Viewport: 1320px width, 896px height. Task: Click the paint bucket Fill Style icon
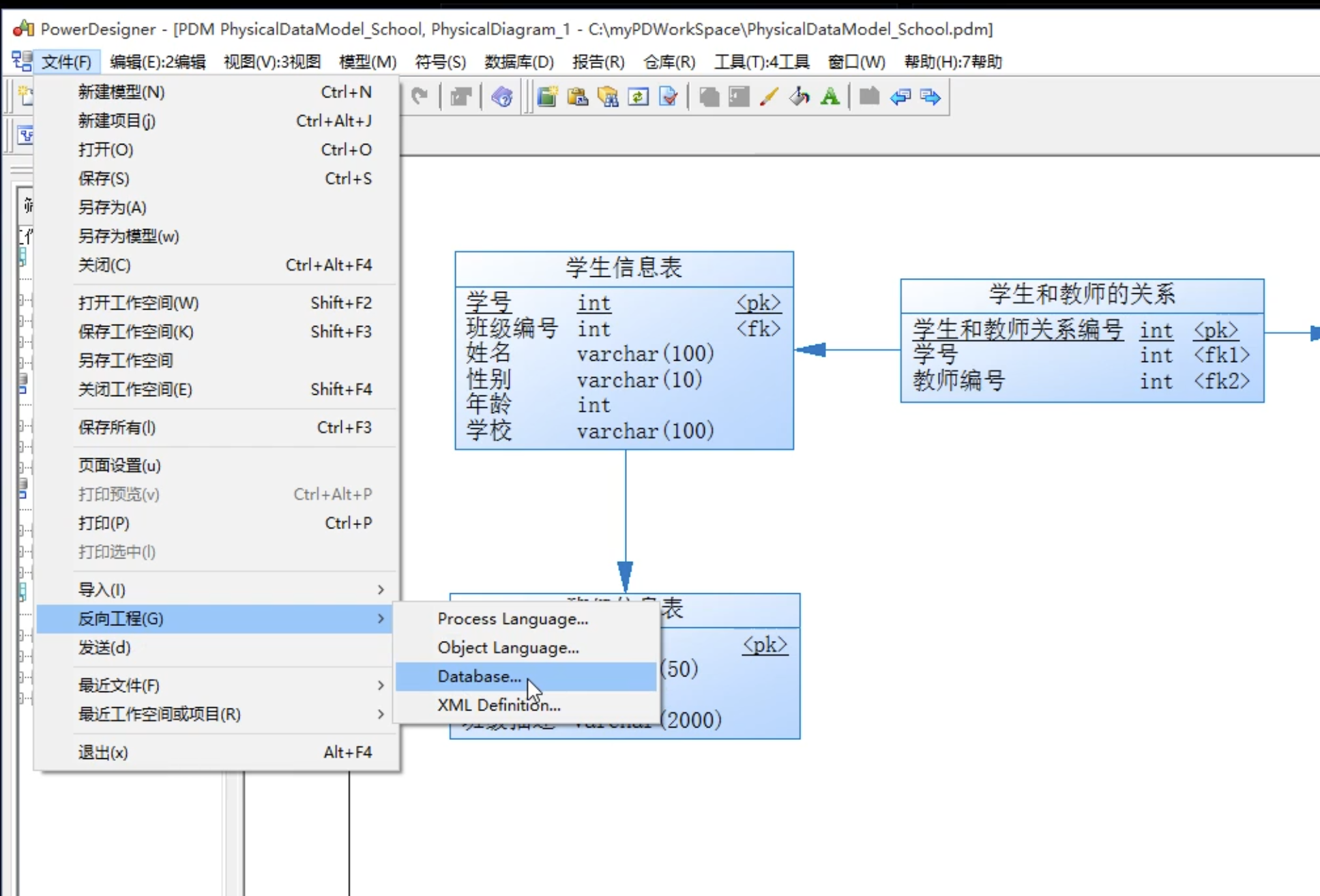pos(800,97)
